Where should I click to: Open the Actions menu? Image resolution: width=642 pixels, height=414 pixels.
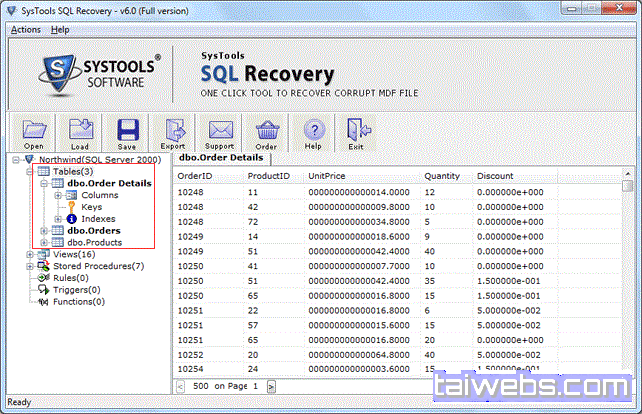[x=25, y=30]
